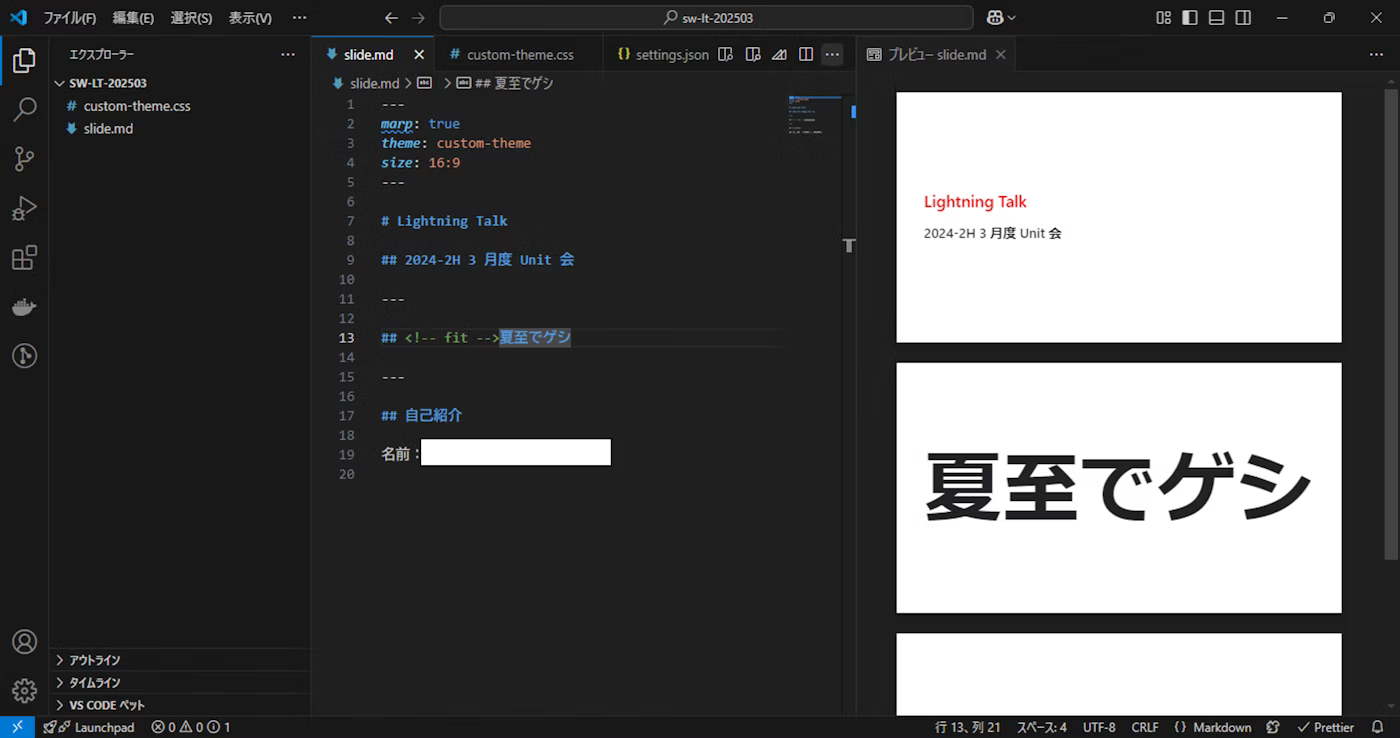The width and height of the screenshot is (1400, 738).
Task: Click the ## 夏至でゲシ breadcrumb
Action: tap(504, 83)
